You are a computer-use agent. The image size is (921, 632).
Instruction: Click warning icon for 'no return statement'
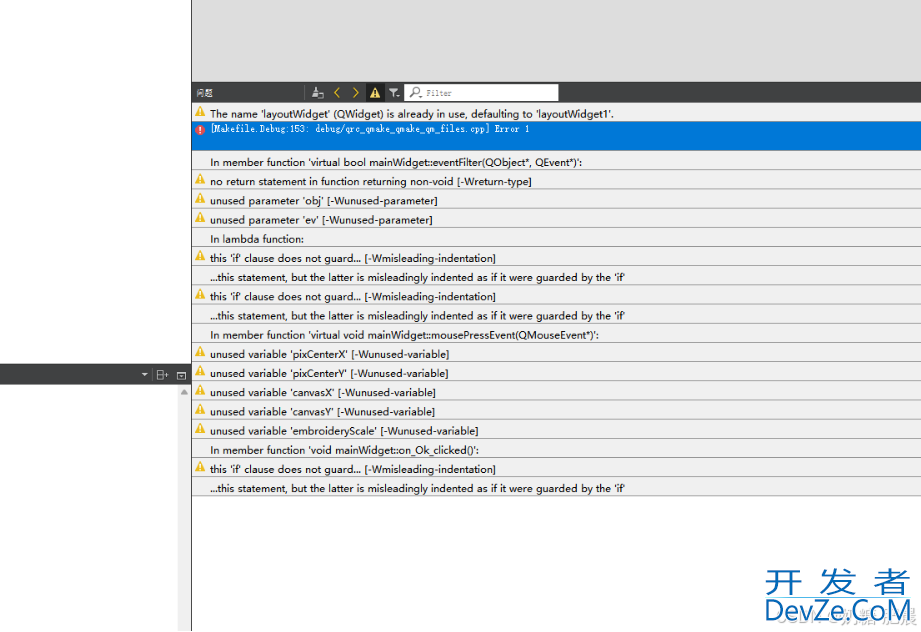[200, 180]
